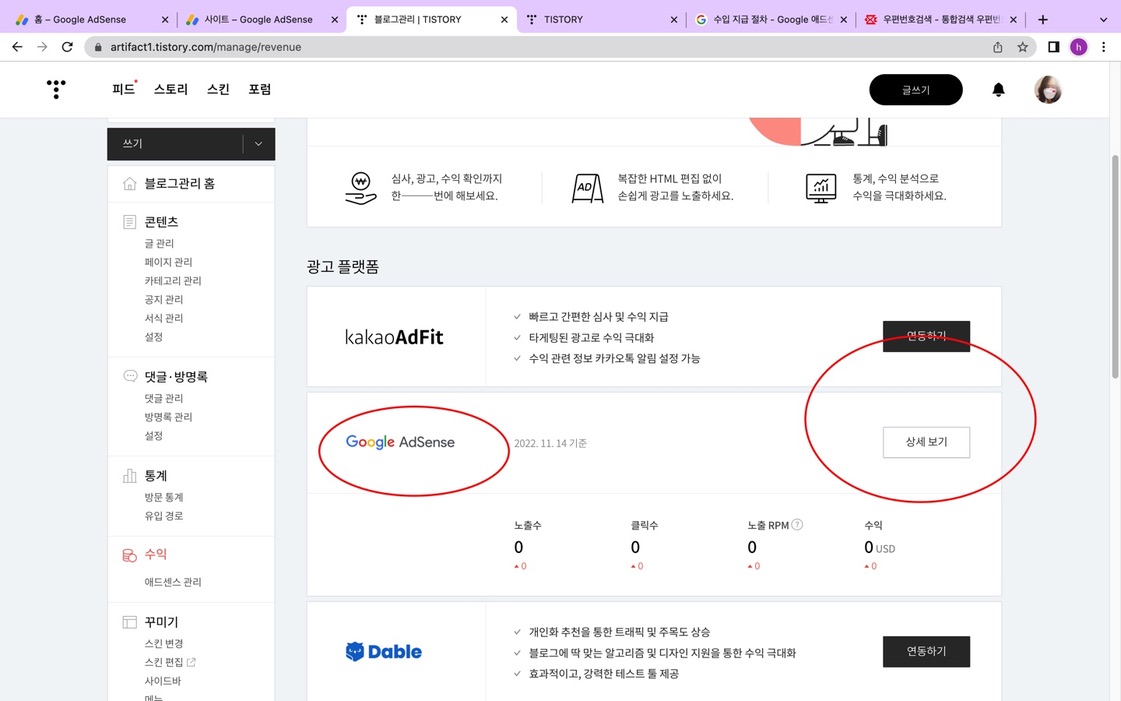
Task: Click the 블로그관리 홈 house icon
Action: tap(129, 184)
